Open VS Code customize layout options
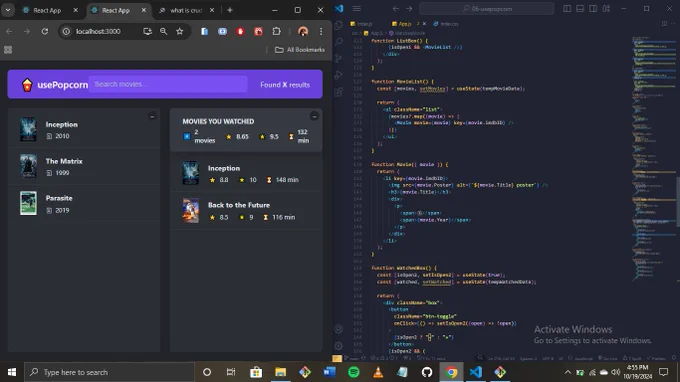680x382 pixels. (606, 8)
